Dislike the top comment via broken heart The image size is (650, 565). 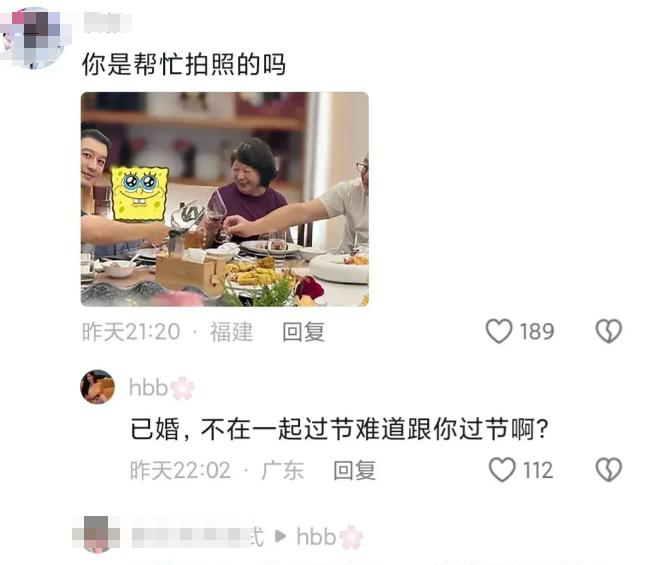click(x=609, y=331)
